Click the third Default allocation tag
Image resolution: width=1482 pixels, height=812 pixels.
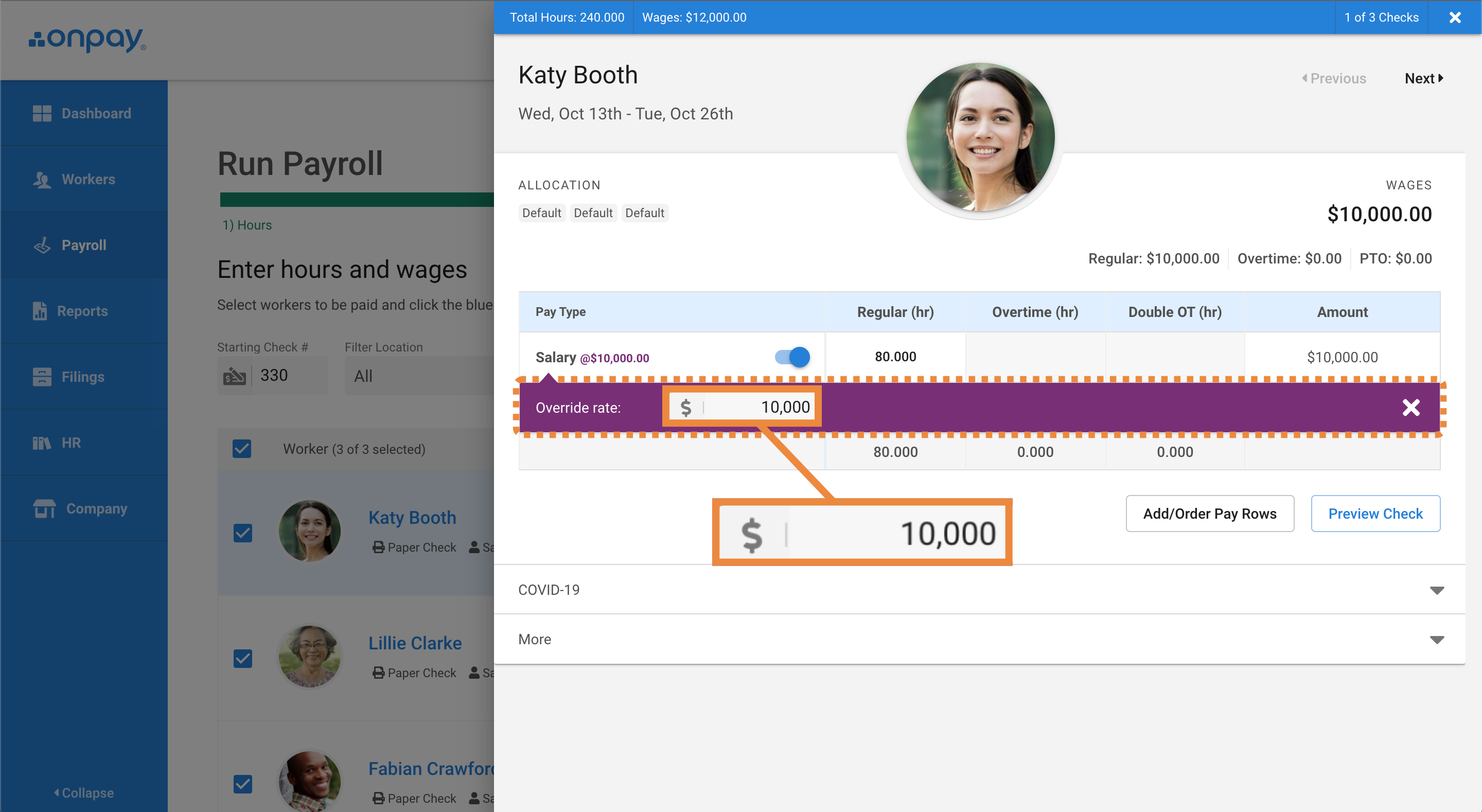coord(644,213)
